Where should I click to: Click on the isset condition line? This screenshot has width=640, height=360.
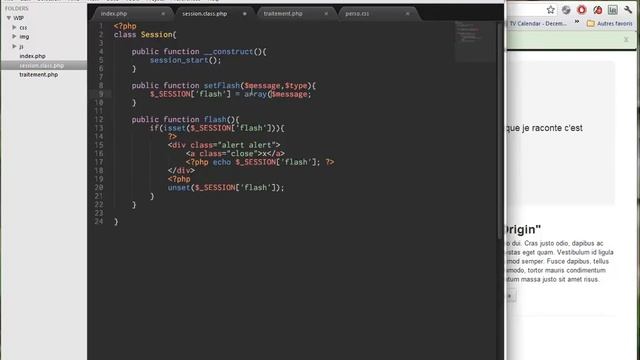click(217, 128)
